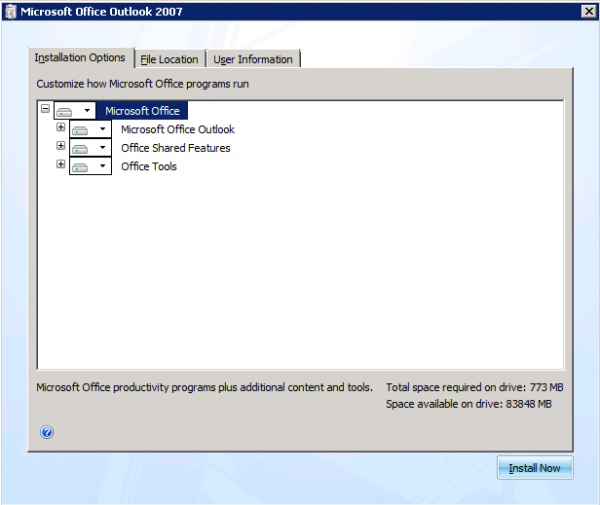Open install option dropdown for Microsoft Office

pyautogui.click(x=75, y=111)
